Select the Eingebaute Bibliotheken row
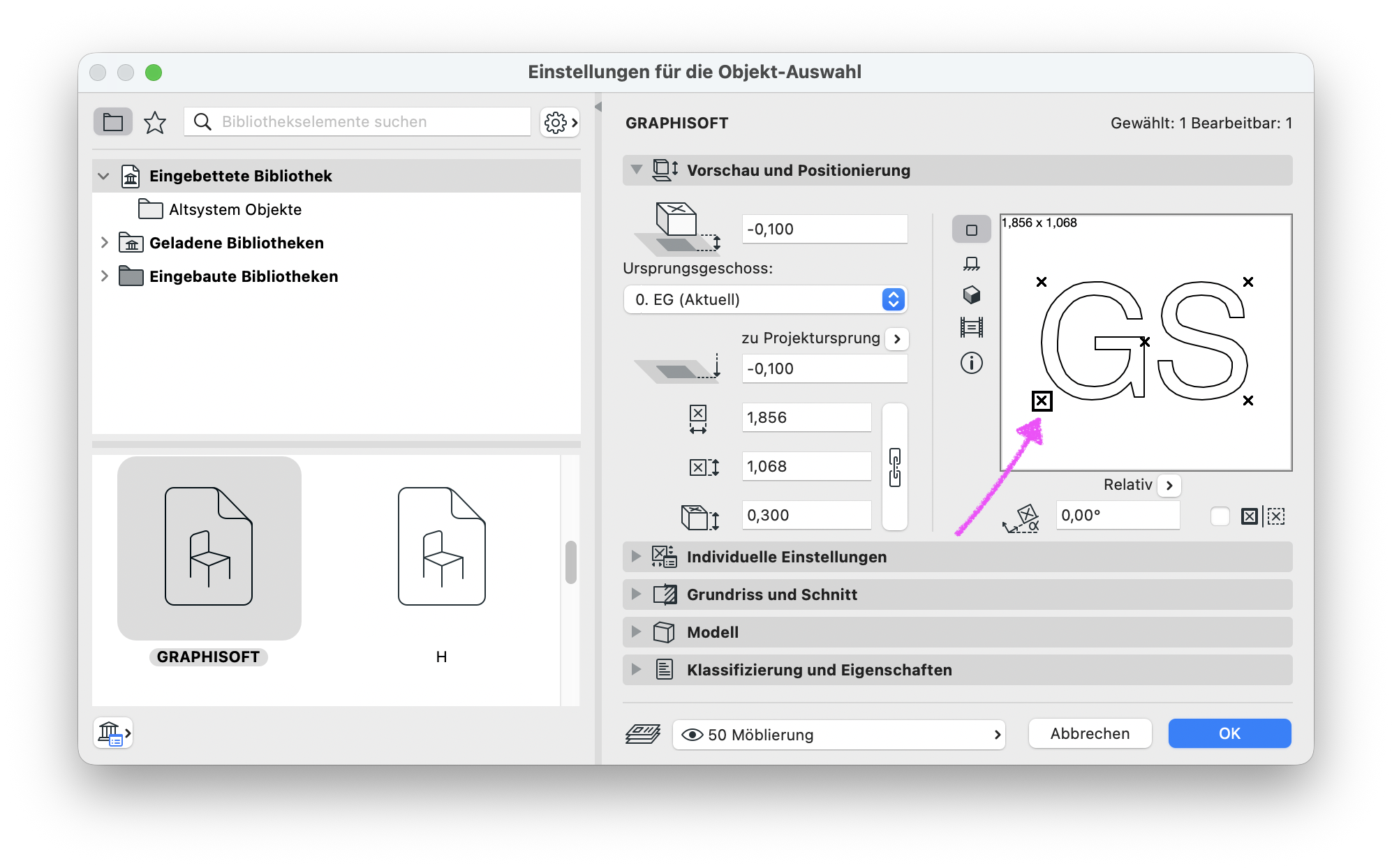This screenshot has width=1392, height=868. tap(336, 276)
